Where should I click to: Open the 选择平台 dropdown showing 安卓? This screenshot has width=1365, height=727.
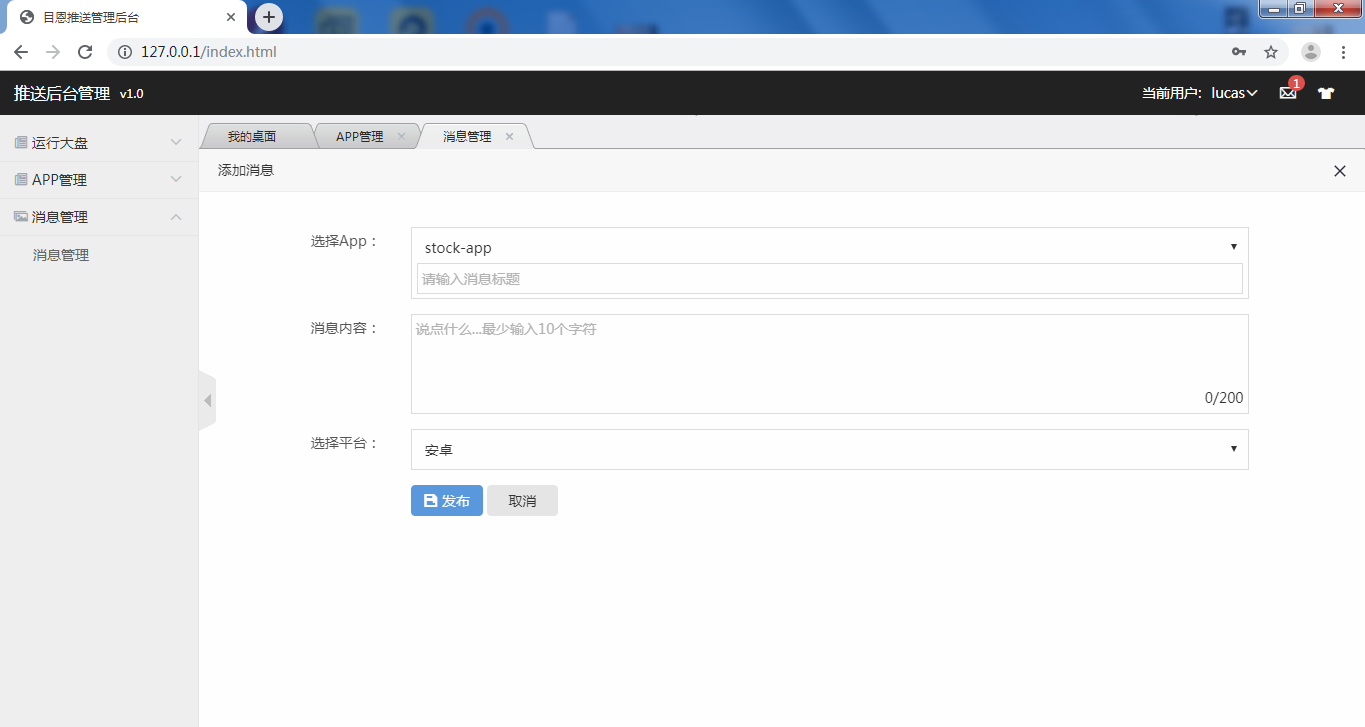click(x=830, y=450)
